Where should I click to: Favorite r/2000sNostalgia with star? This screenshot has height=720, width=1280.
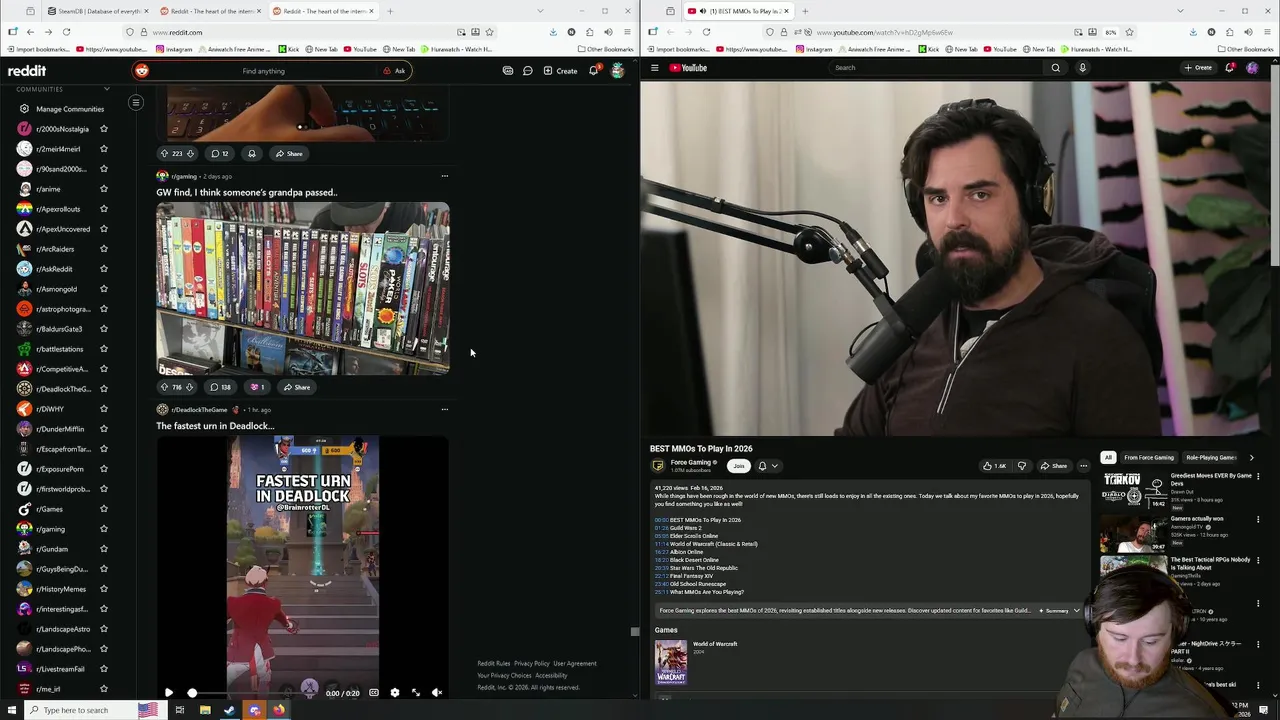(103, 129)
